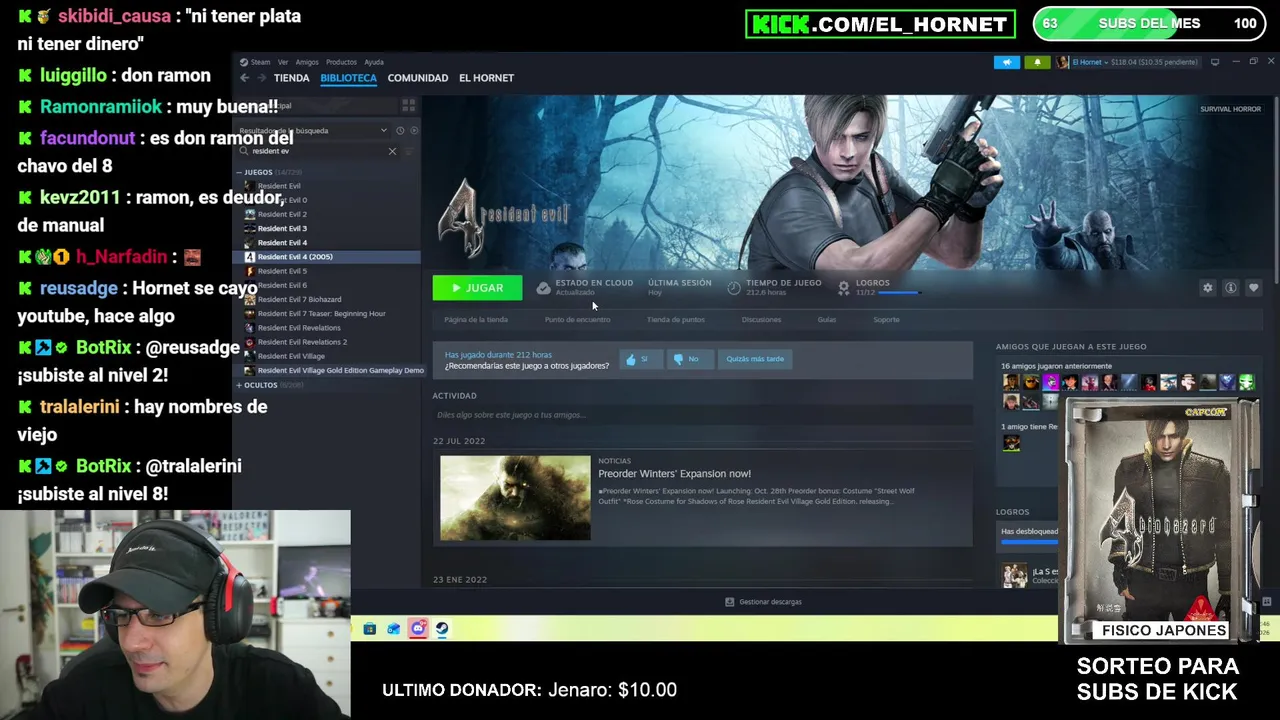
Task: Go back with the Steam back arrow
Action: coord(245,78)
